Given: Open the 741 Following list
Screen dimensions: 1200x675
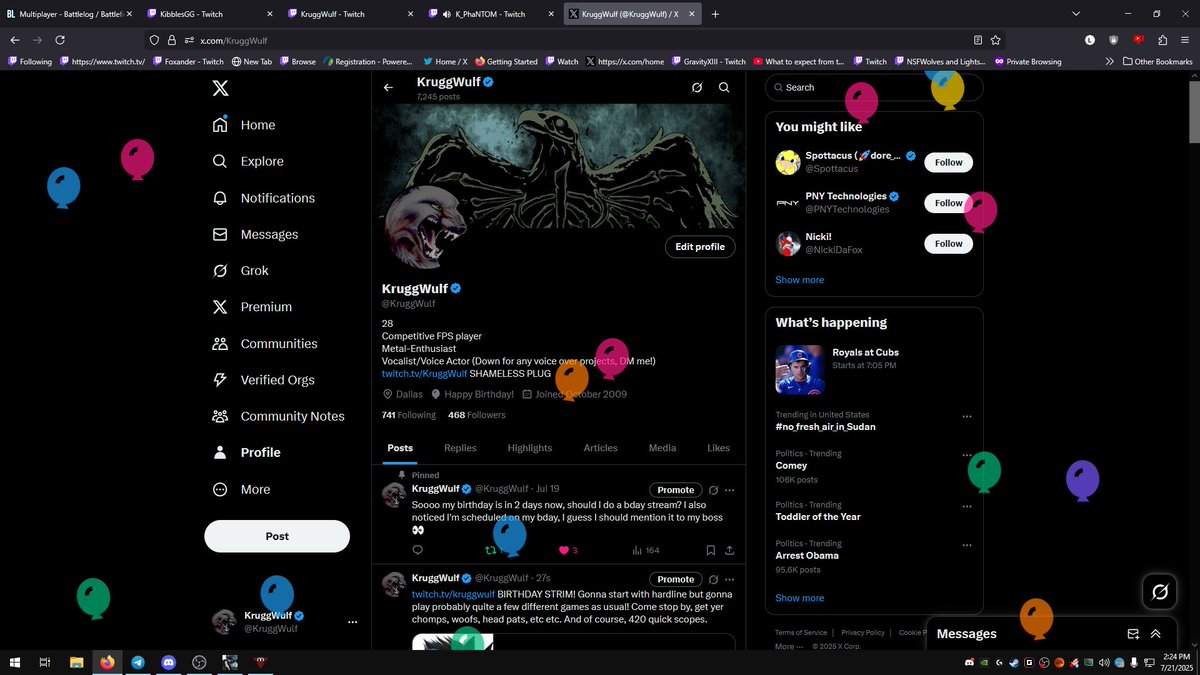Looking at the screenshot, I should pos(409,415).
